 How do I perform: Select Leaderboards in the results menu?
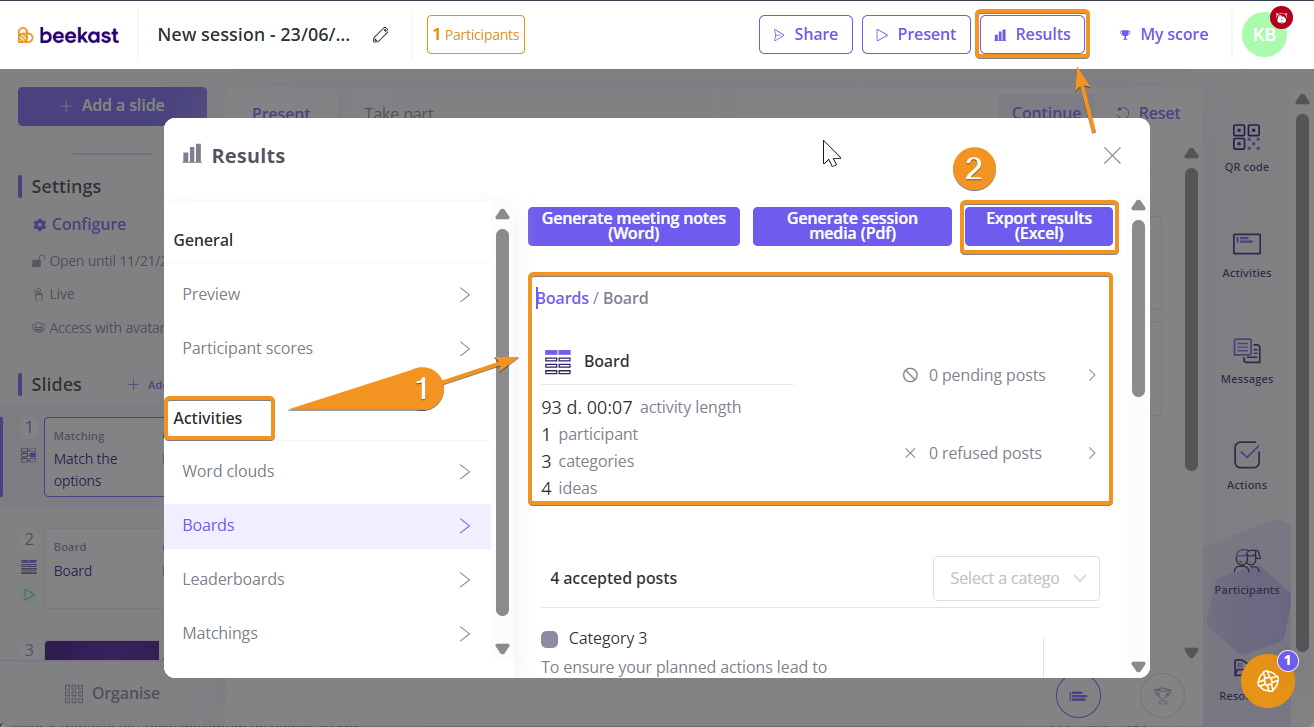327,579
